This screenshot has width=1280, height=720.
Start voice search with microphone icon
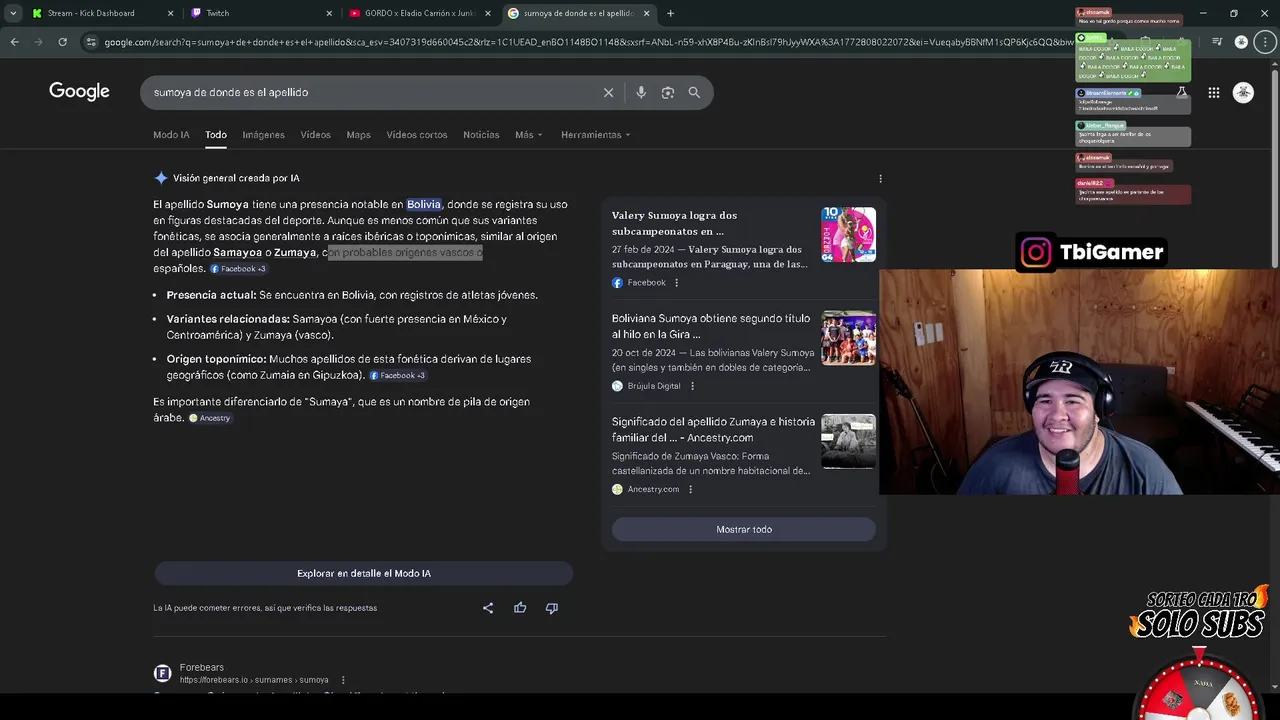(x=641, y=92)
